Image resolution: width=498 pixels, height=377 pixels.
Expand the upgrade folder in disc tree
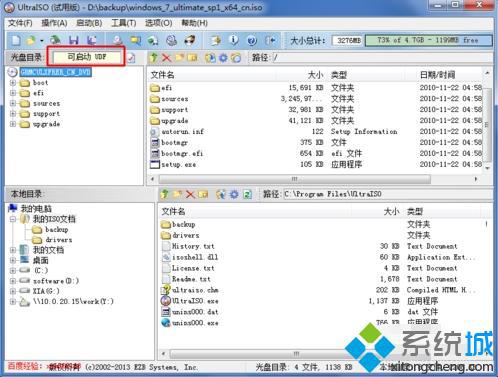[13, 124]
